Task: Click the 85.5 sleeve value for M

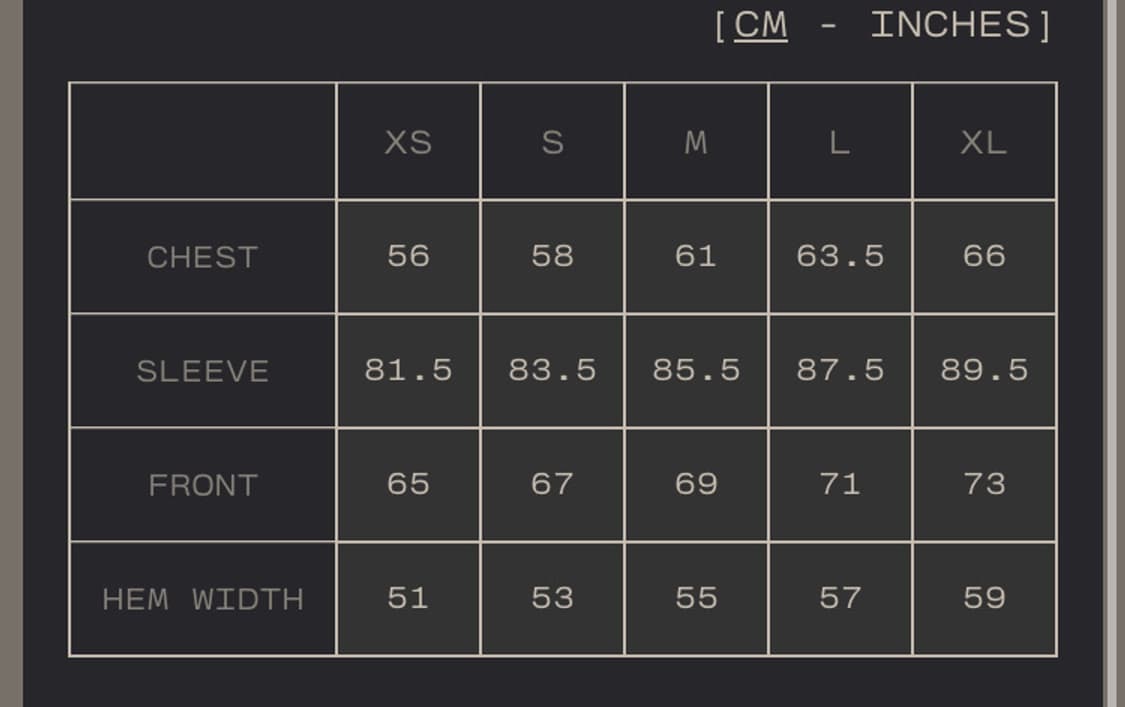Action: [696, 370]
